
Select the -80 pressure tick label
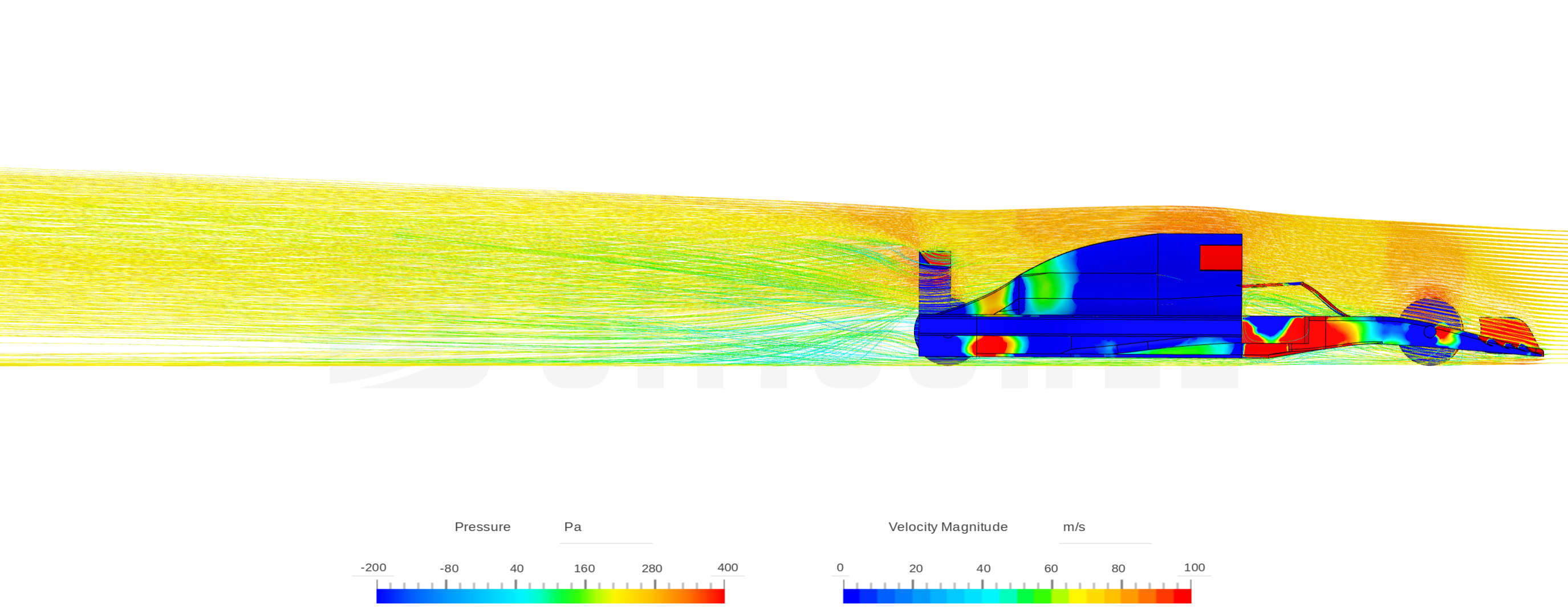(x=449, y=569)
